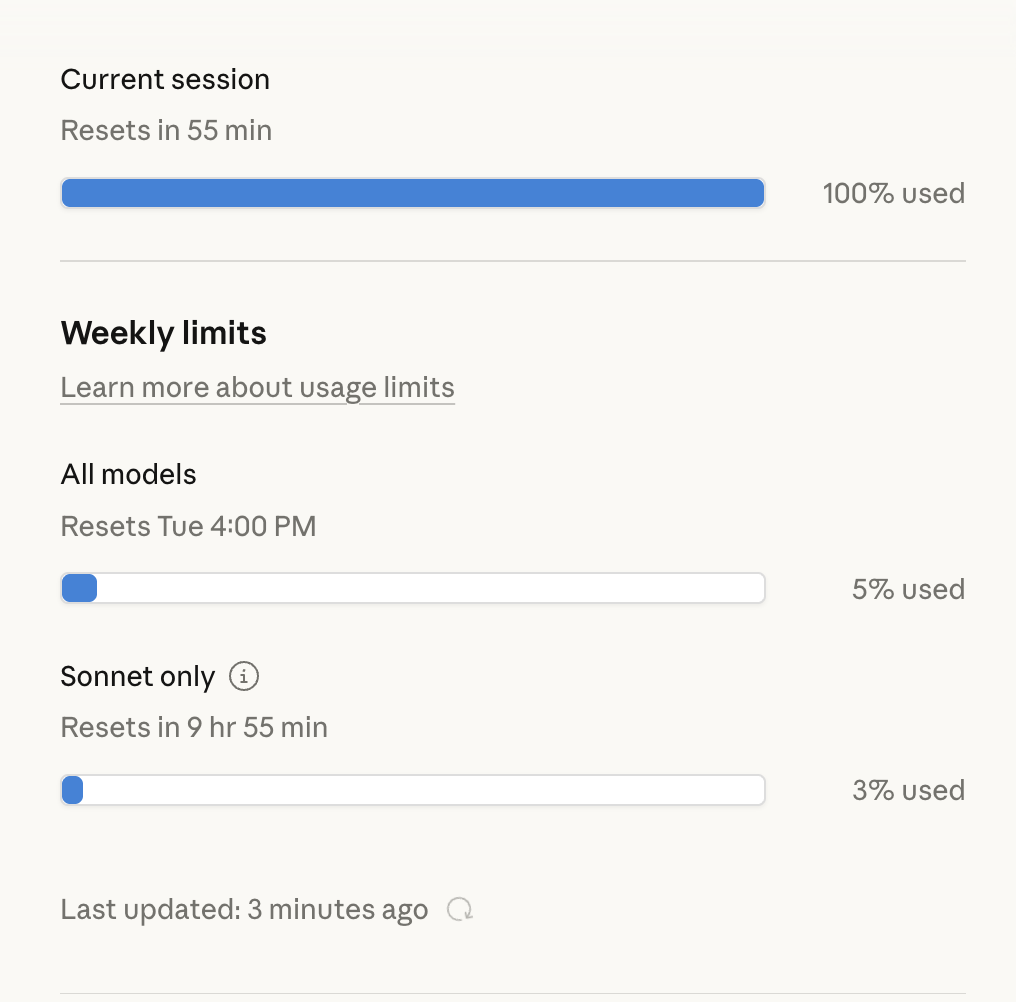Click the Current session usage progress bar
The image size is (1016, 1002).
412,193
